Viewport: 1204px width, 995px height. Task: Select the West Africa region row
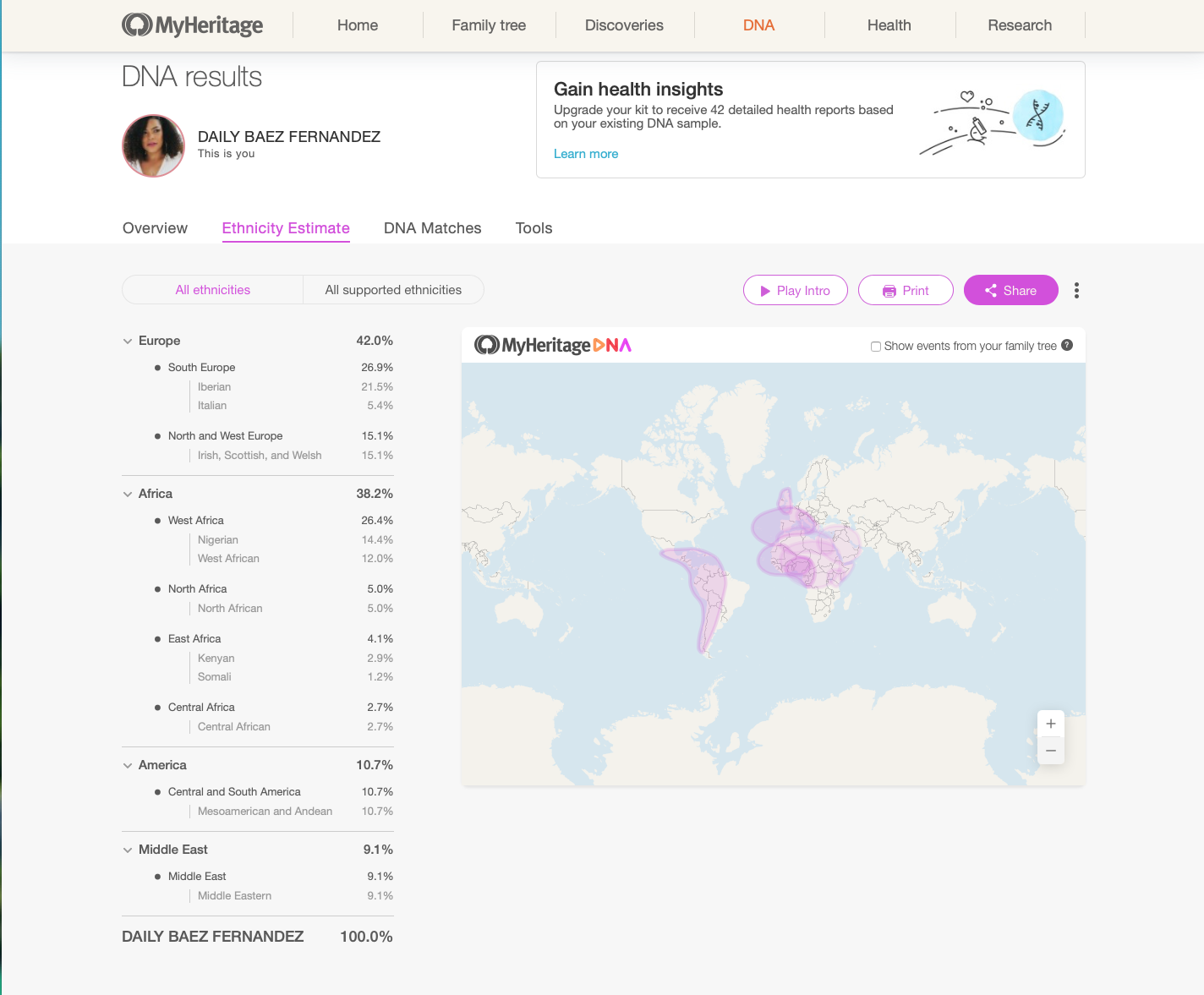tap(274, 521)
